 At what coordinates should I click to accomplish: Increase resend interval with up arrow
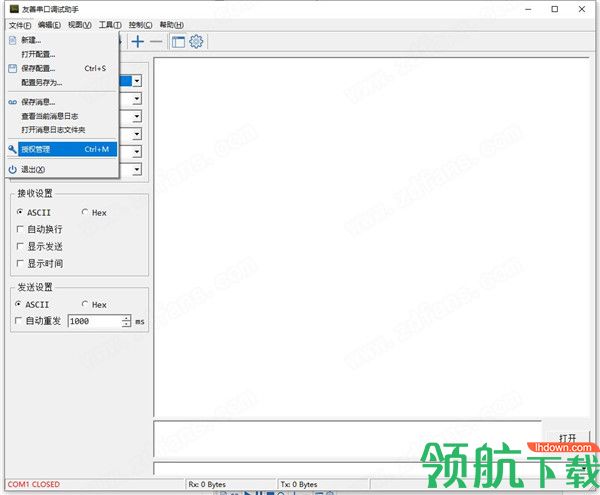click(x=126, y=318)
